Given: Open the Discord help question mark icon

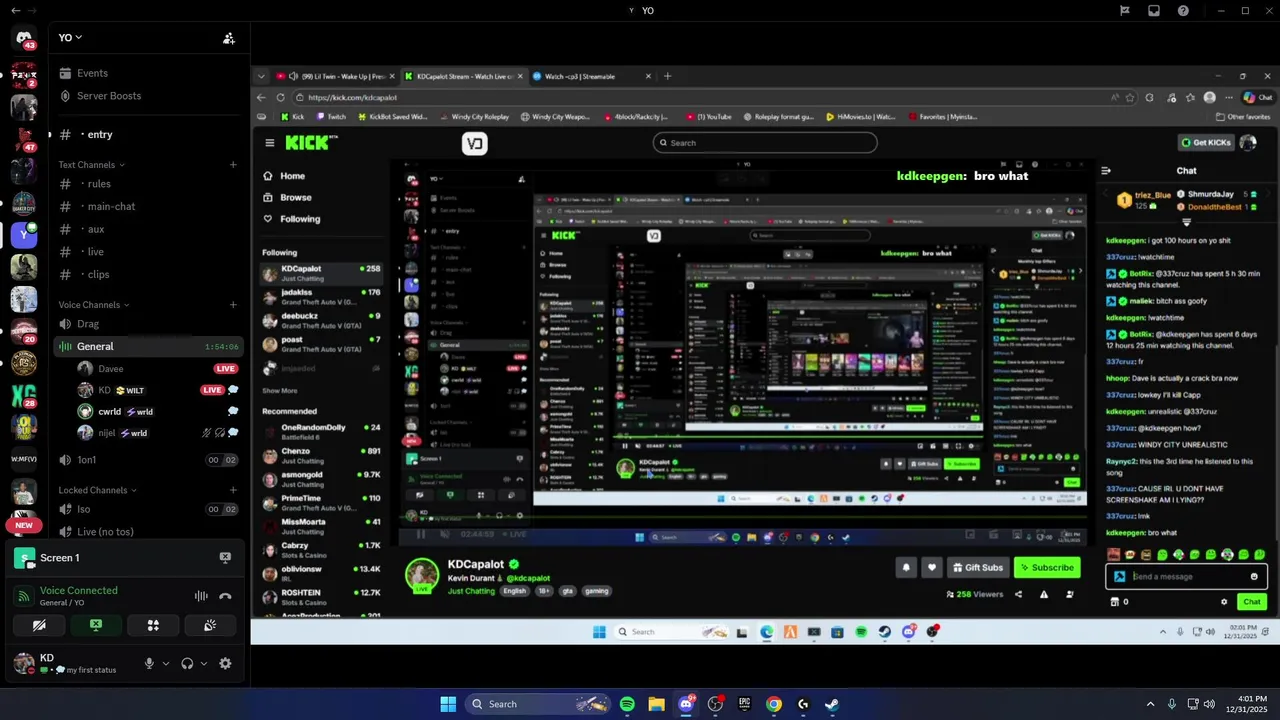Looking at the screenshot, I should [x=1183, y=10].
